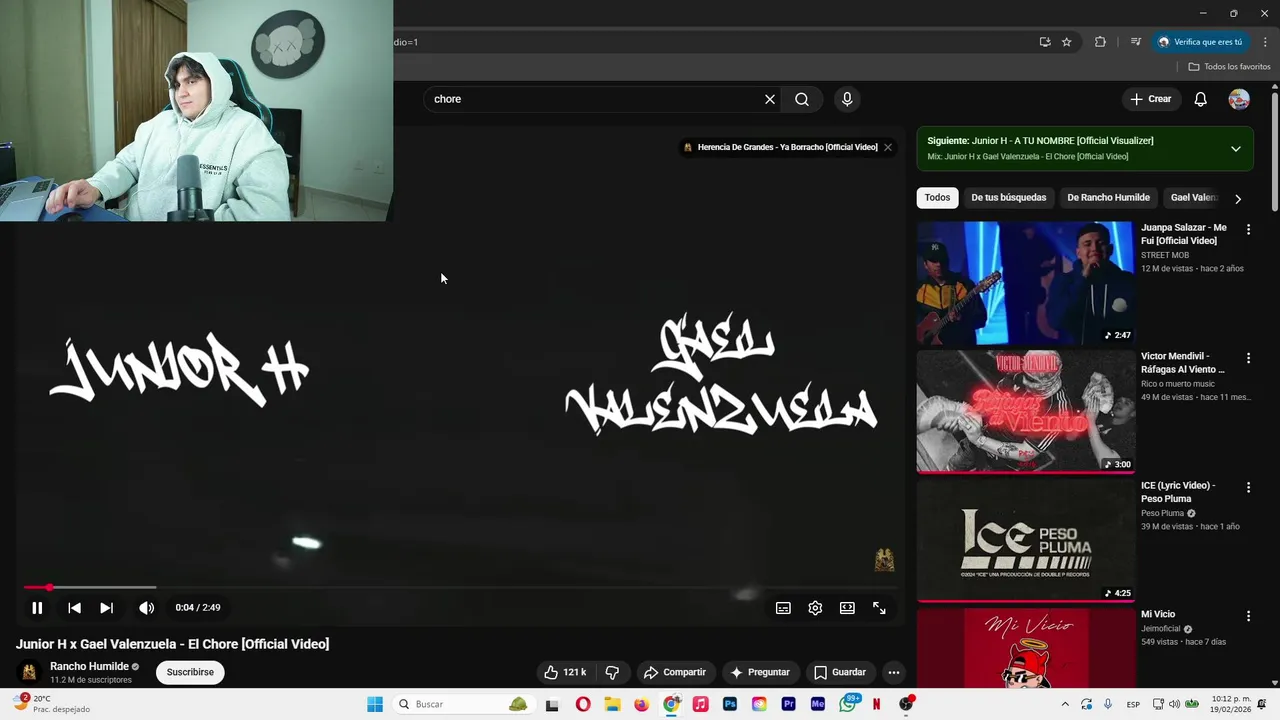The width and height of the screenshot is (1280, 720).
Task: Open options menu for 'Victor Mendivil - Ráfagas'
Action: pos(1248,358)
